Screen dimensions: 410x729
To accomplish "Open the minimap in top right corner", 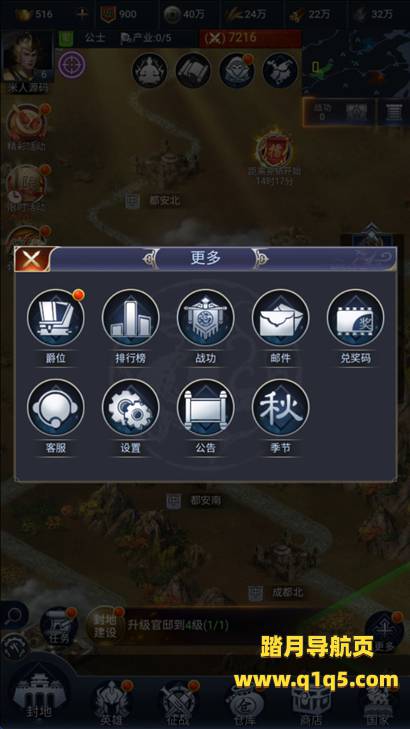I will [x=356, y=63].
